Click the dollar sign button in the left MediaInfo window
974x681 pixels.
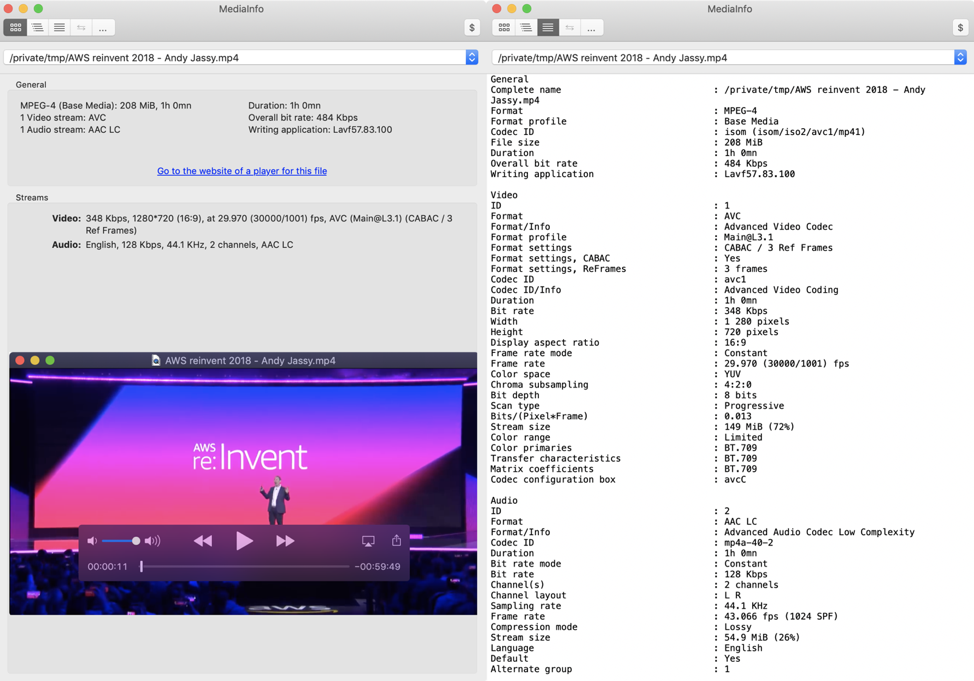[471, 27]
